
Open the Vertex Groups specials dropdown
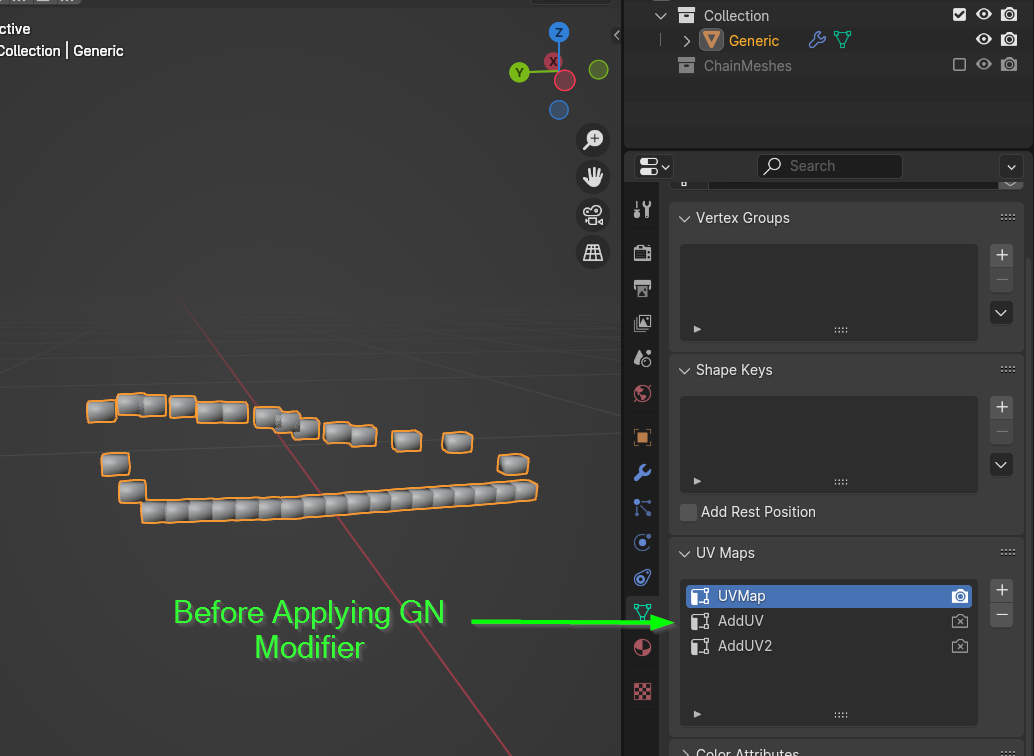(x=1001, y=313)
